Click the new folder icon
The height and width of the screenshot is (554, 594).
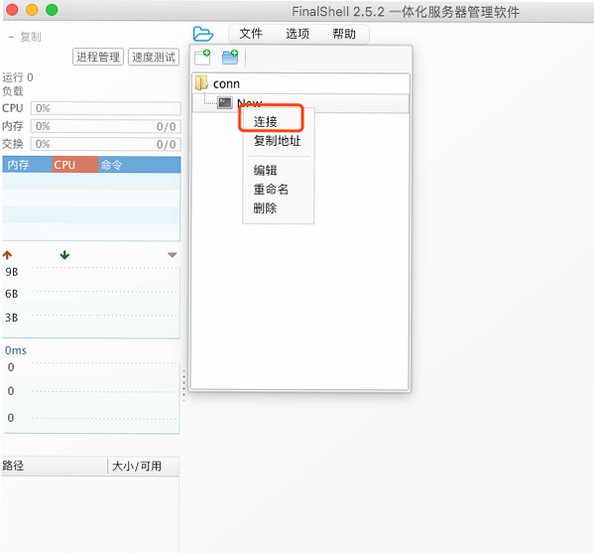pos(230,57)
